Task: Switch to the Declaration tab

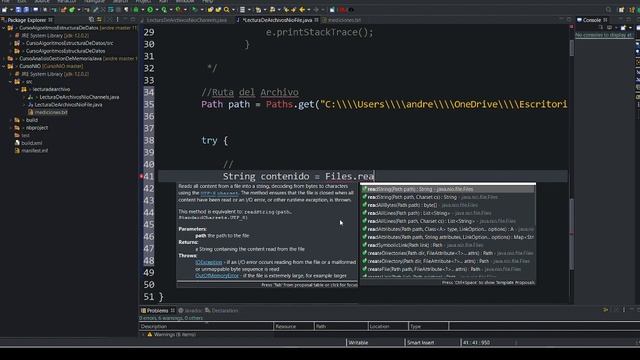Action: 221,311
